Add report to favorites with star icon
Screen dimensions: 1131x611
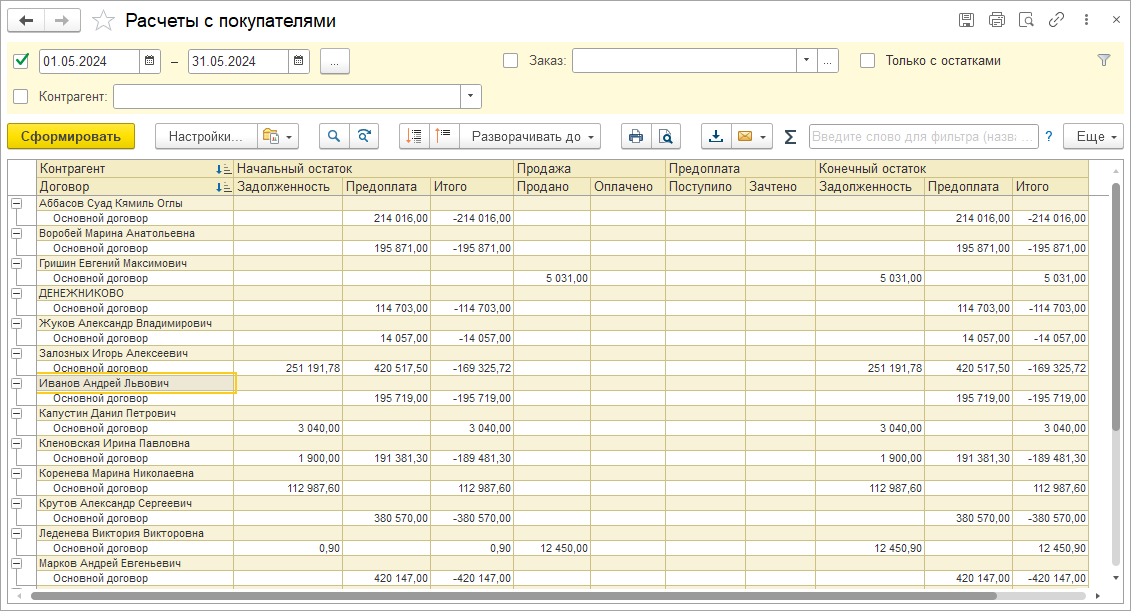click(103, 21)
